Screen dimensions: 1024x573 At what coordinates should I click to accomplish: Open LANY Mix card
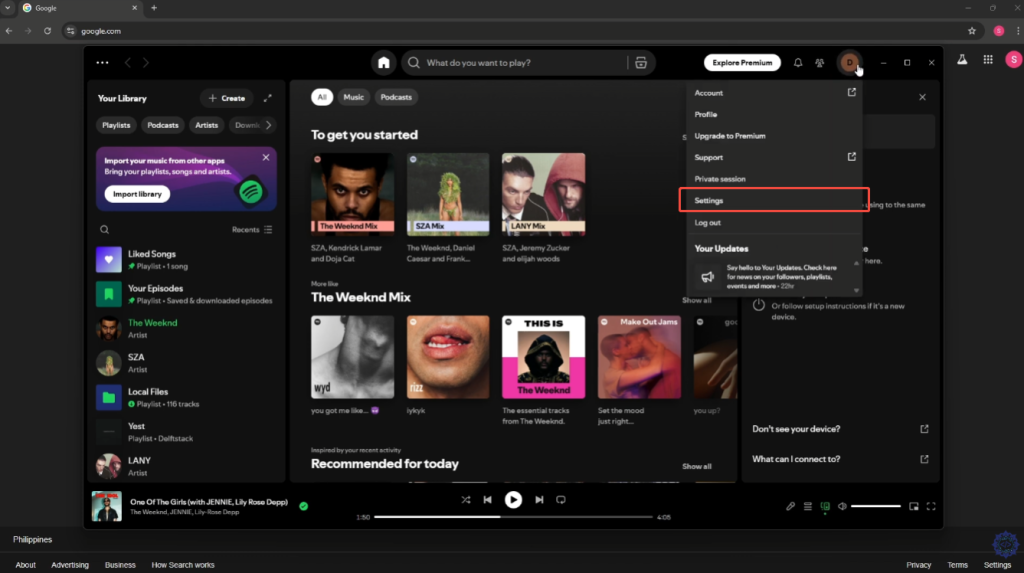[543, 208]
